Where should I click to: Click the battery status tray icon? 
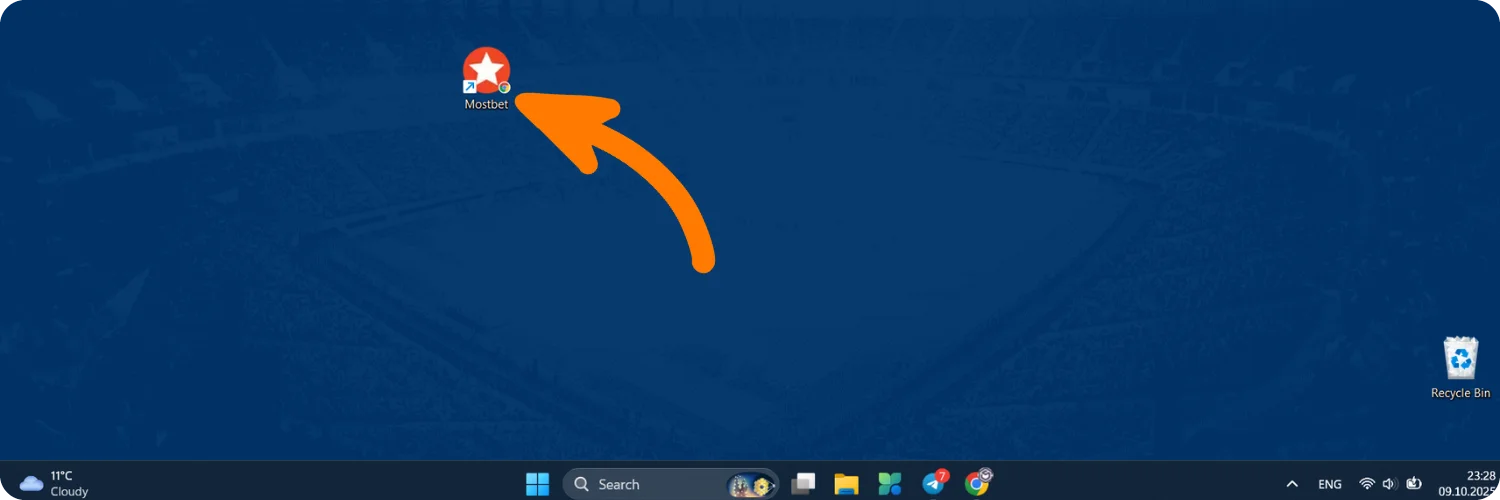coord(1414,484)
